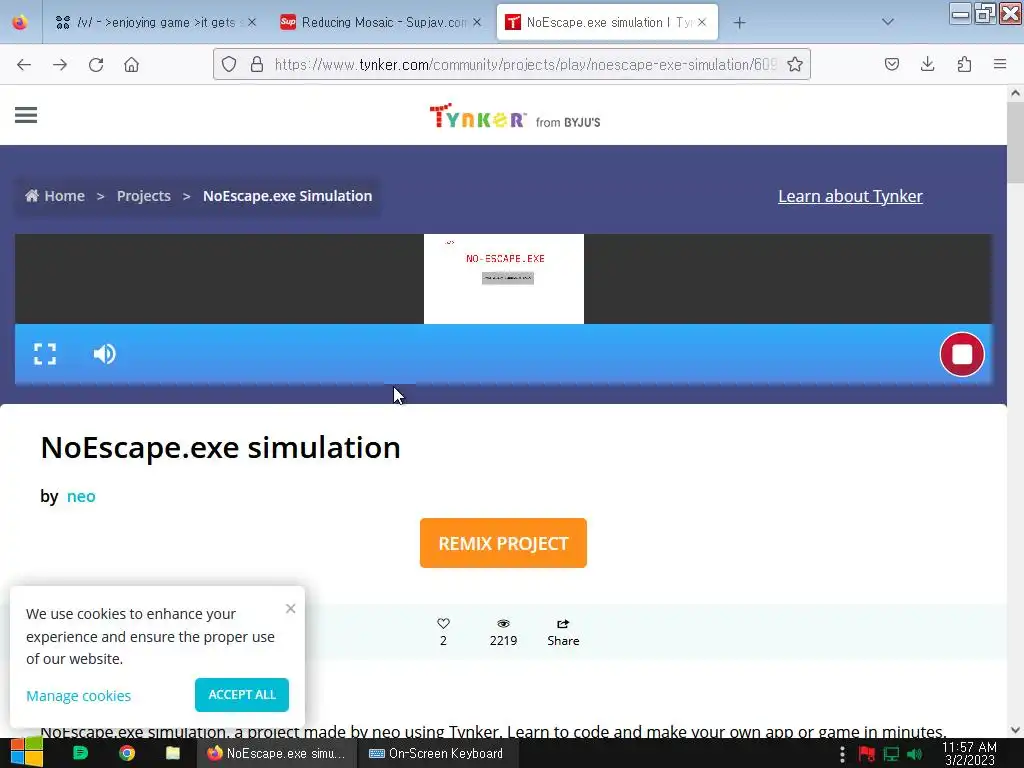The width and height of the screenshot is (1024, 768).
Task: Go forward with the browser forward arrow
Action: (x=60, y=65)
